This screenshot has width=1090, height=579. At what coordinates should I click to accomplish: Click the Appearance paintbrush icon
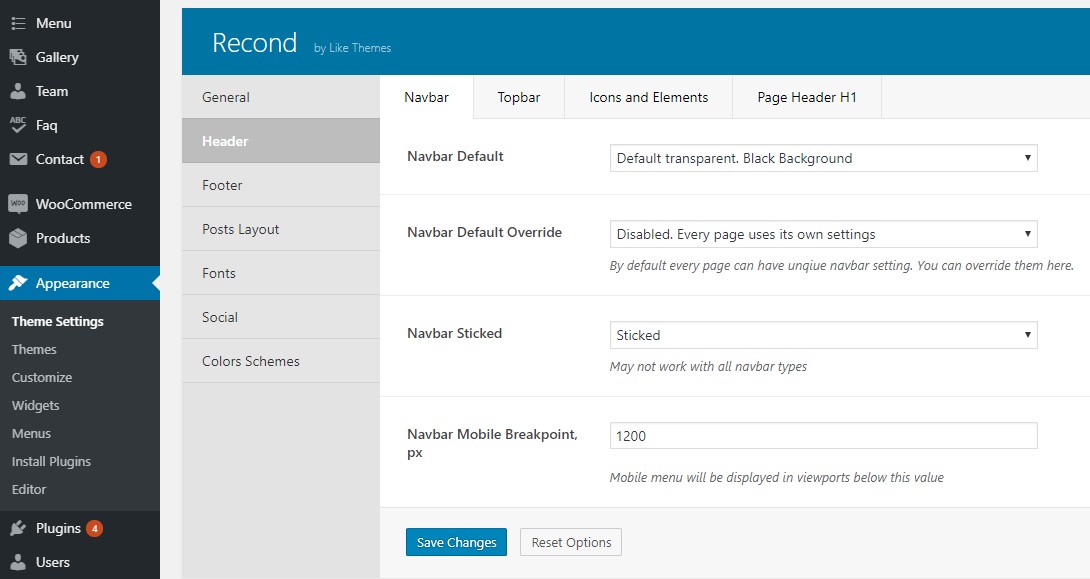coord(18,283)
